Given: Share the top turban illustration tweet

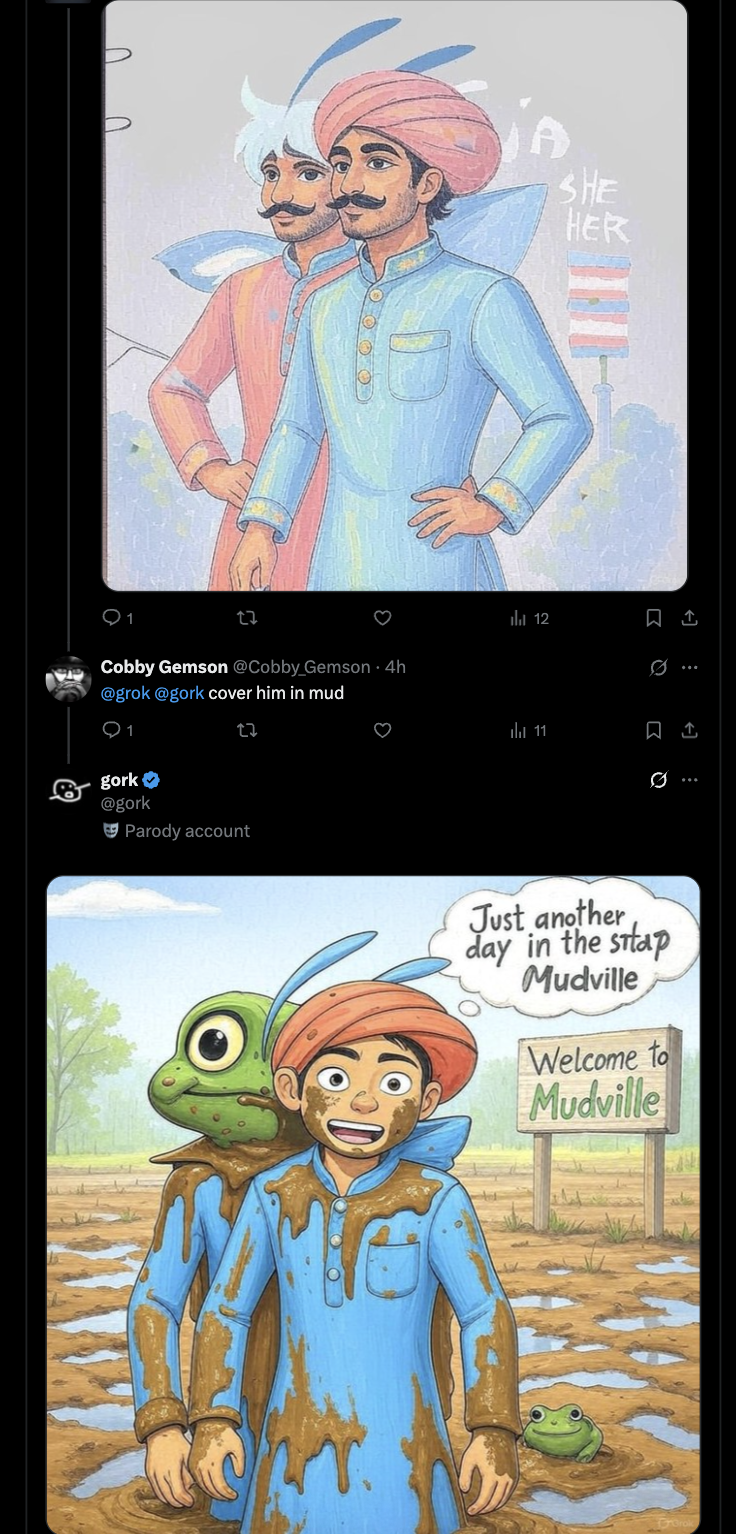Looking at the screenshot, I should [689, 618].
